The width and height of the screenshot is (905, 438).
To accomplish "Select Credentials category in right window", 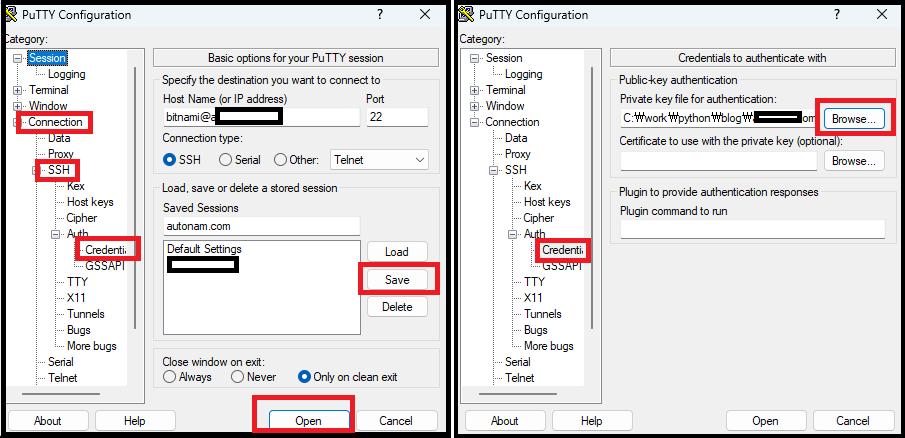I will coord(563,250).
